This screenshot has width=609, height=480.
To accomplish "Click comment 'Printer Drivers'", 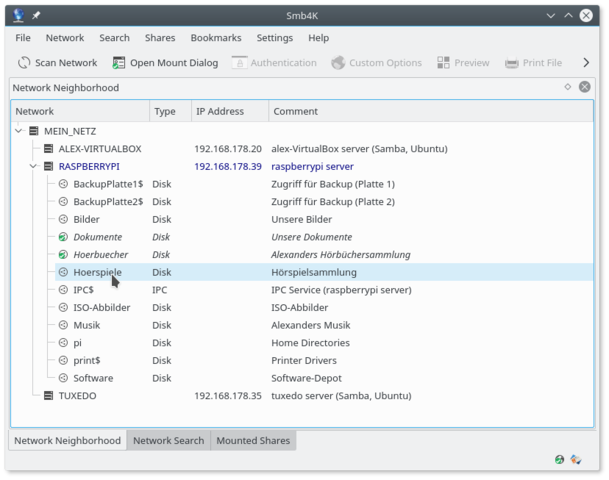I will [x=304, y=360].
